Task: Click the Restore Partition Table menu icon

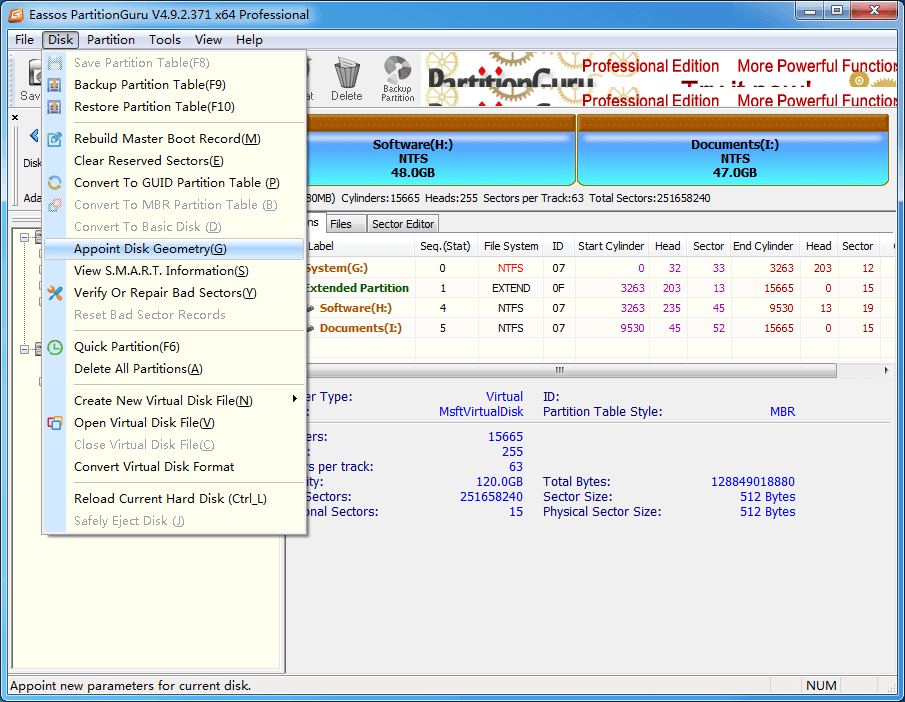Action: (55, 107)
